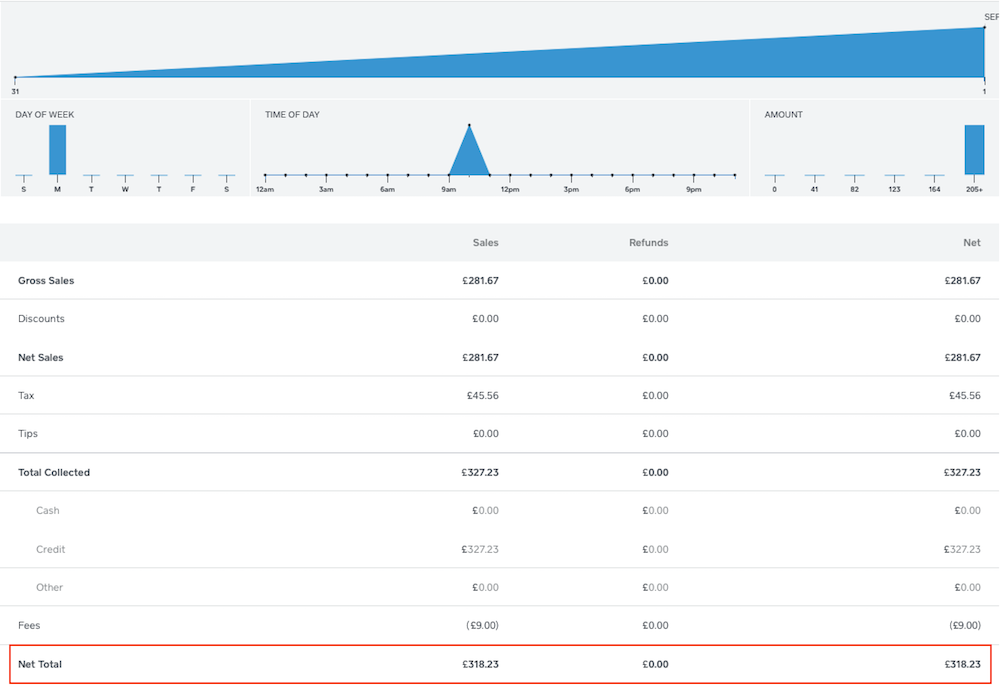Select the Sales column header
The height and width of the screenshot is (694, 1000).
[485, 243]
